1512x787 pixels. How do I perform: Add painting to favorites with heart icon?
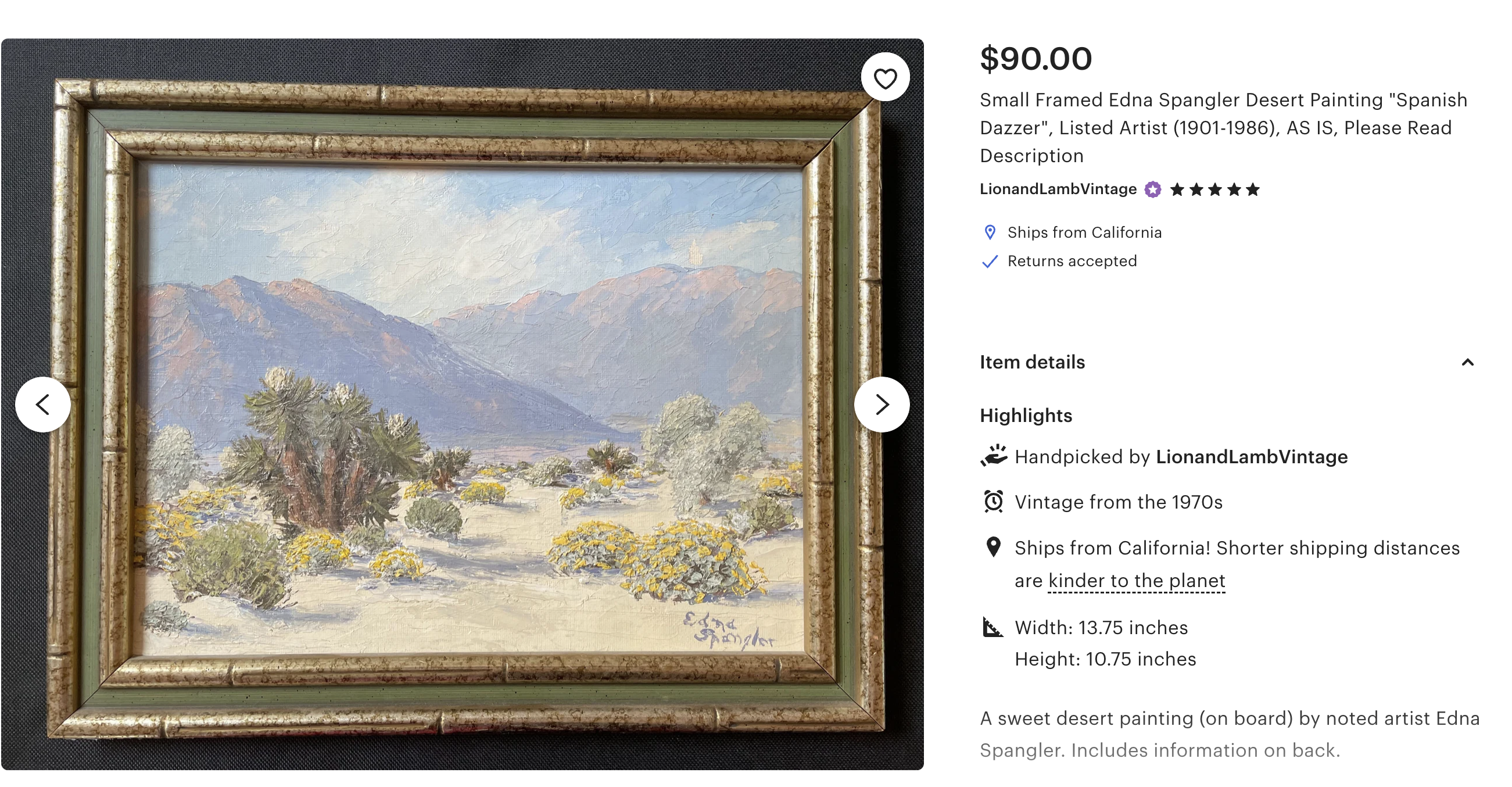885,77
